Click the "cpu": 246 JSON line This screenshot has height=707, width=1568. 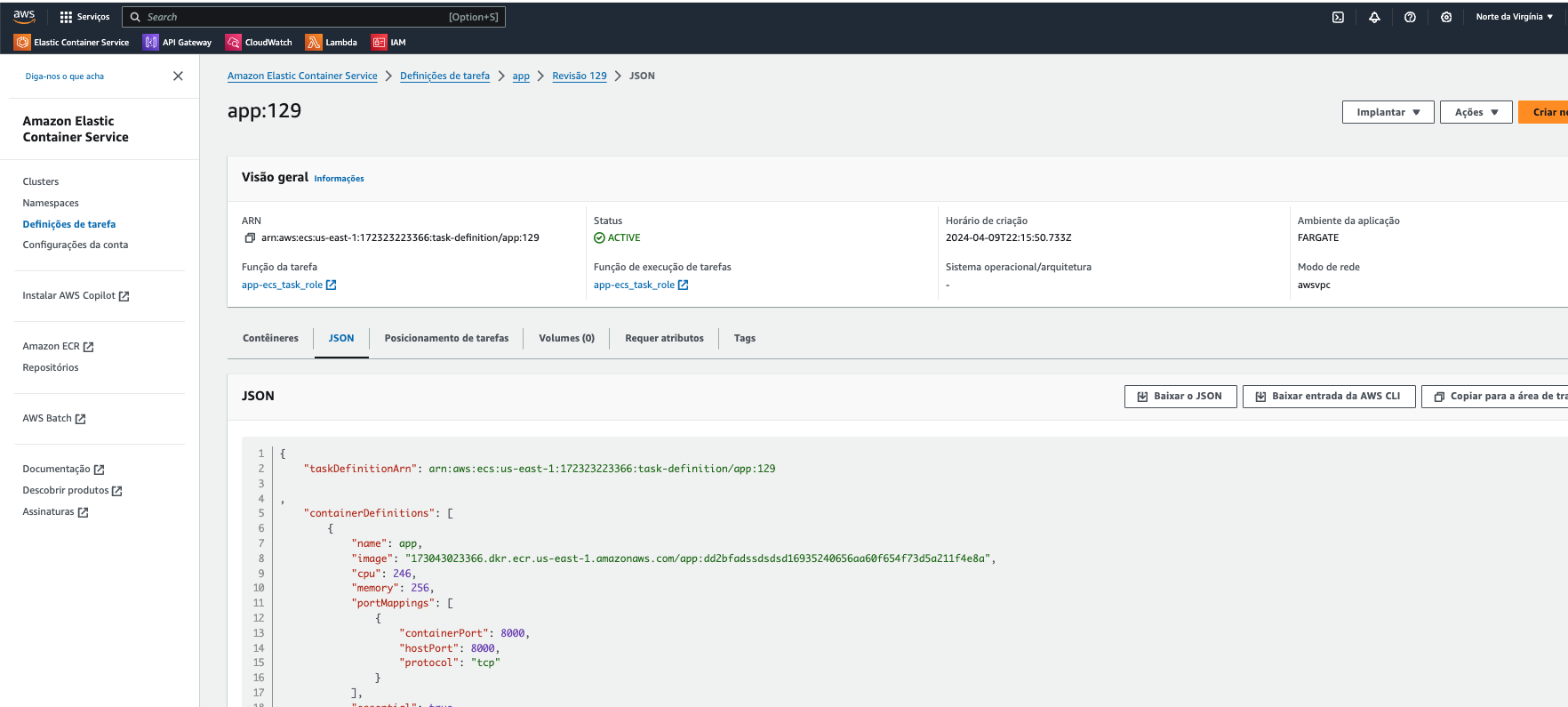(x=384, y=574)
